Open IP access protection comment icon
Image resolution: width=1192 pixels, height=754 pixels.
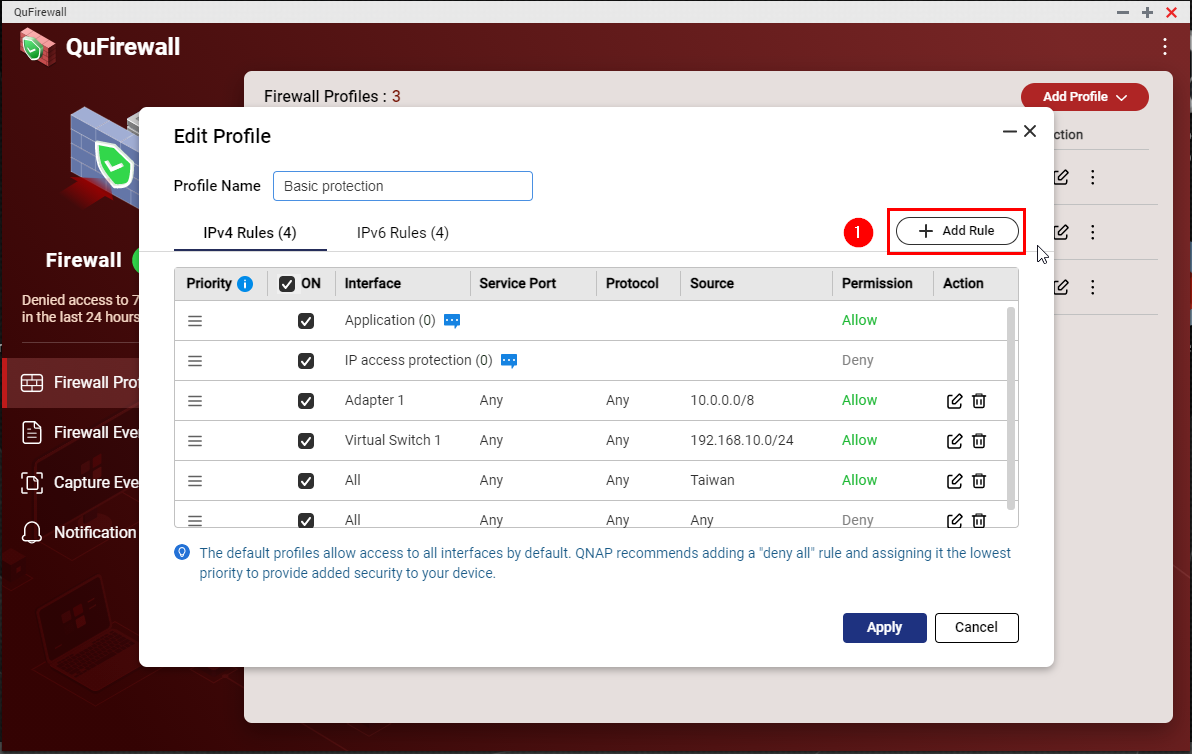pos(509,361)
